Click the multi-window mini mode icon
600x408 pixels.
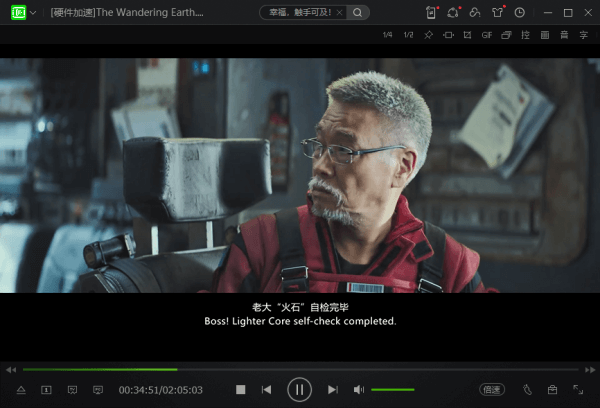click(506, 35)
